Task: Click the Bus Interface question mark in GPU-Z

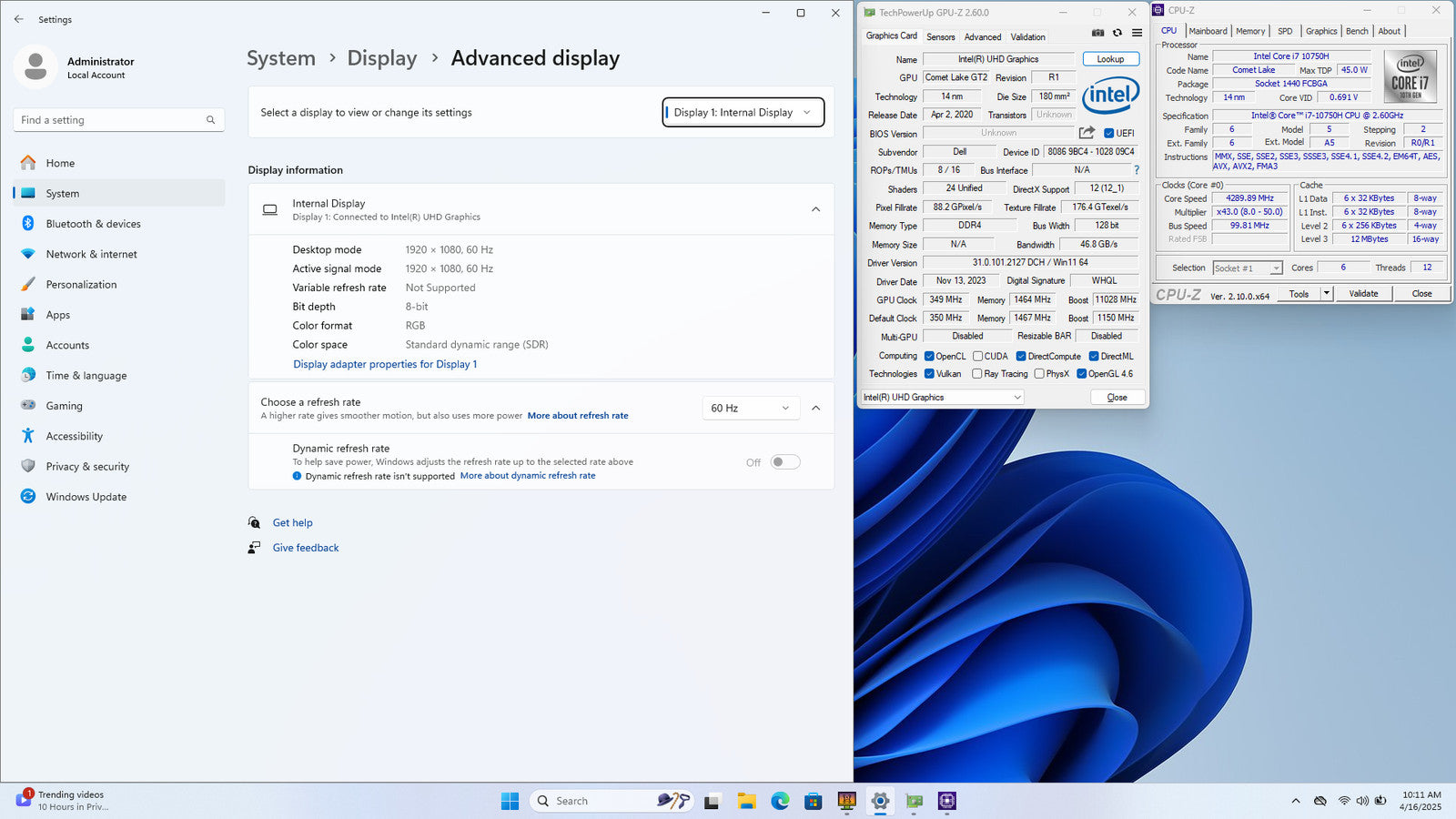Action: pyautogui.click(x=1137, y=170)
